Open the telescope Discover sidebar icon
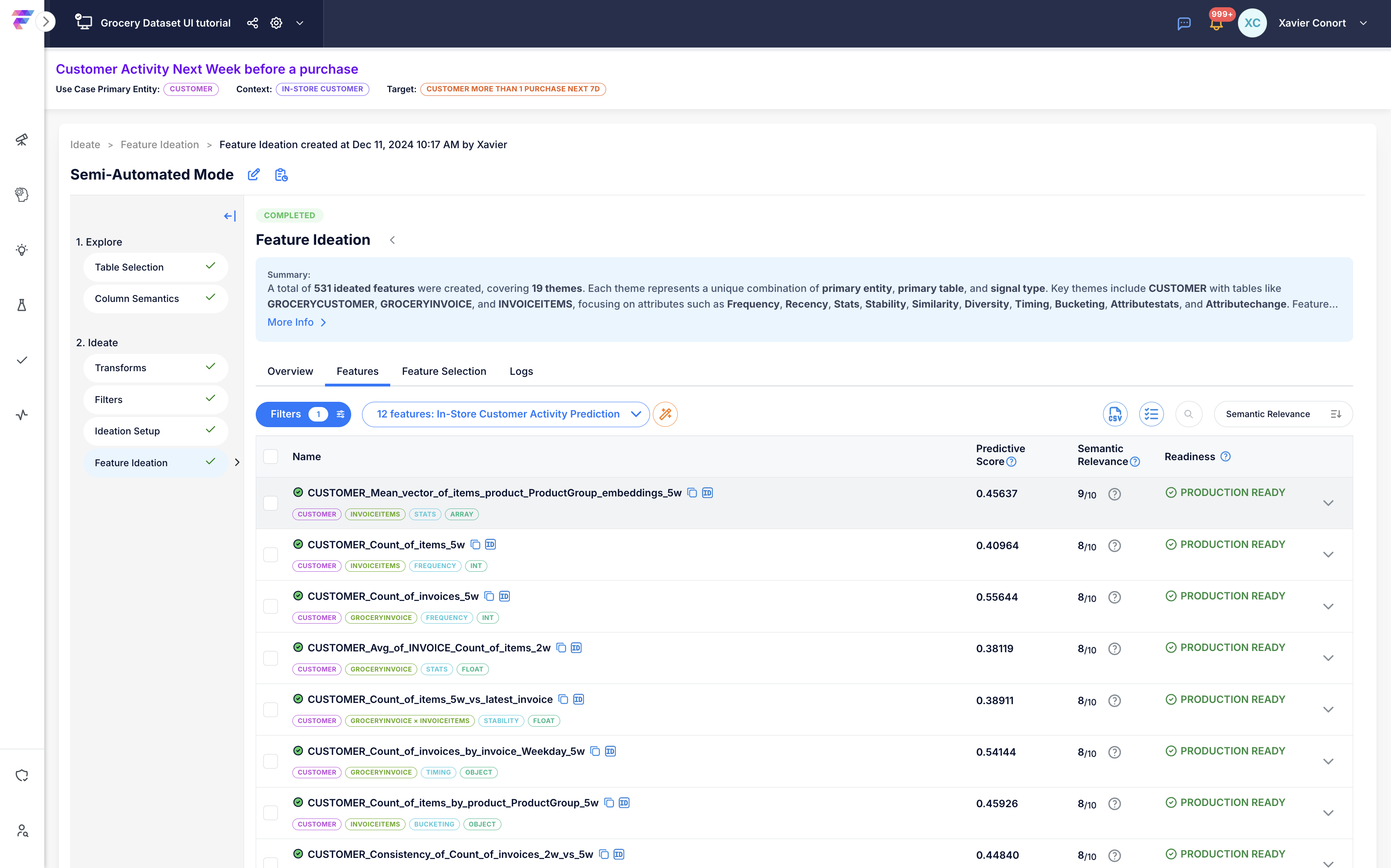This screenshot has width=1391, height=868. click(x=22, y=139)
